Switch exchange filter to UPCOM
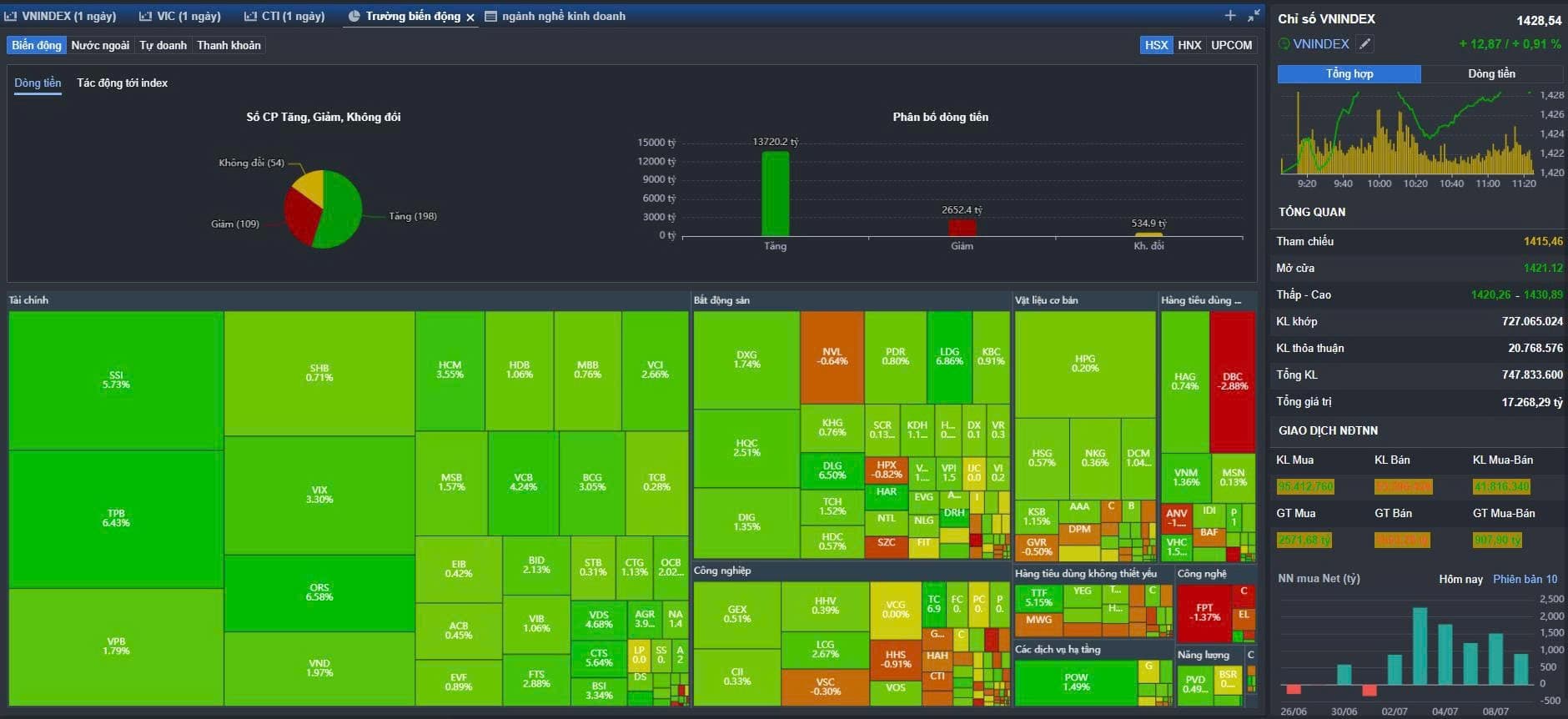The height and width of the screenshot is (719, 1568). click(x=1231, y=45)
